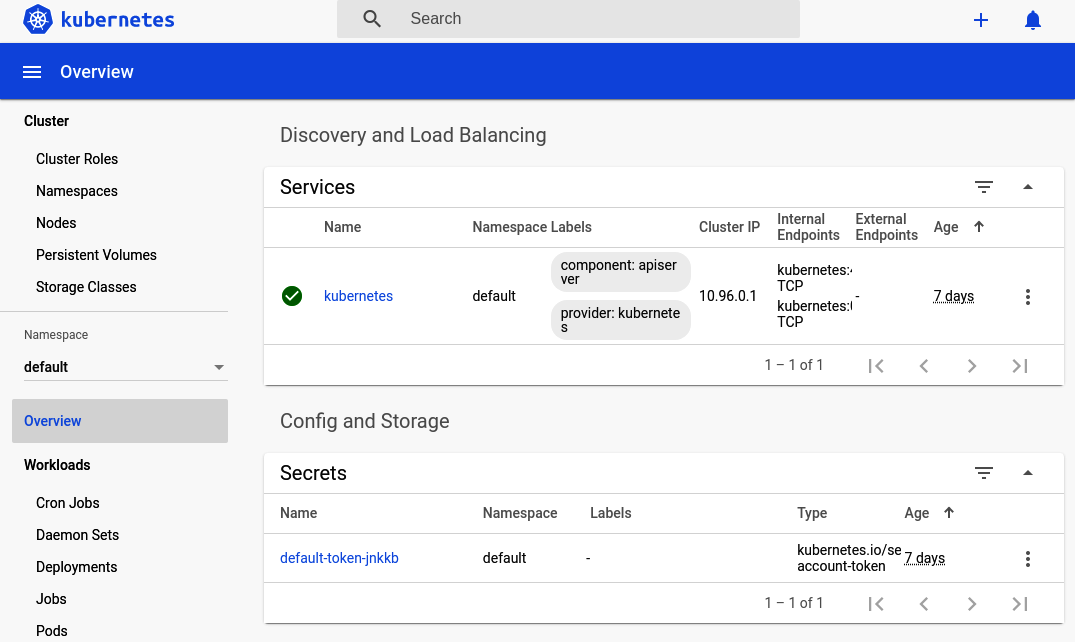Select Deployments under Workloads

tap(76, 566)
